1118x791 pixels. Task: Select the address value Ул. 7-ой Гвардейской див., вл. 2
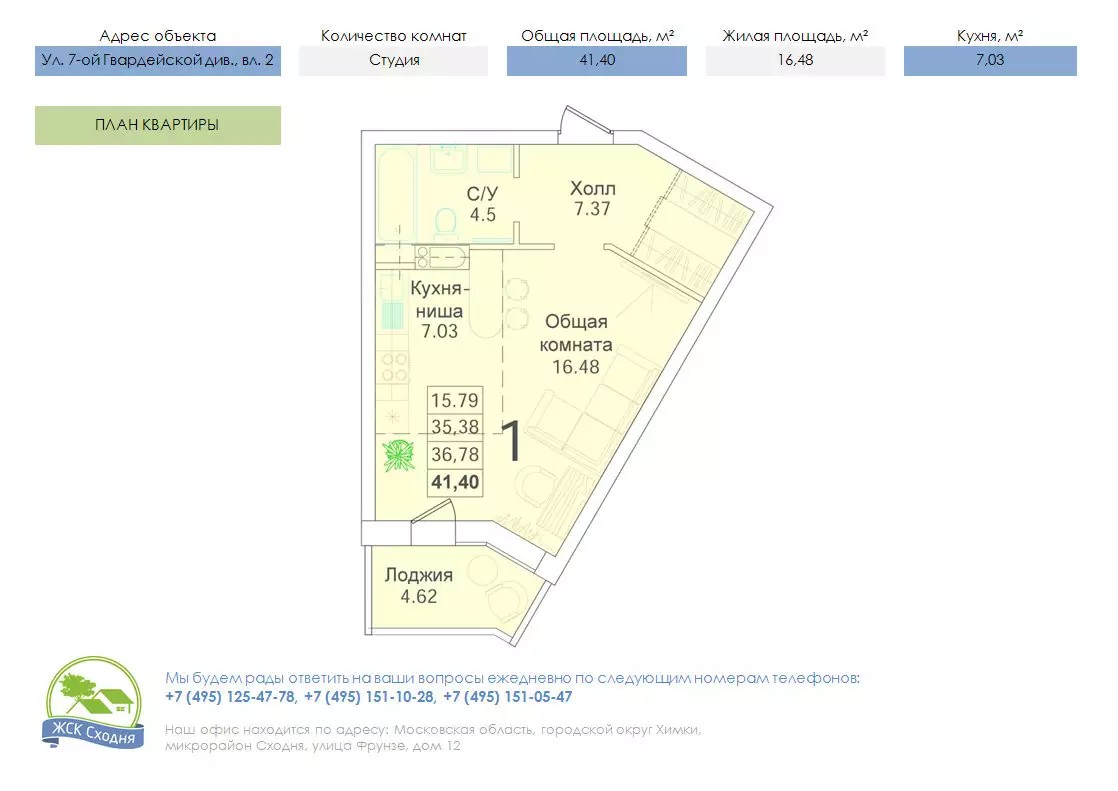click(158, 61)
